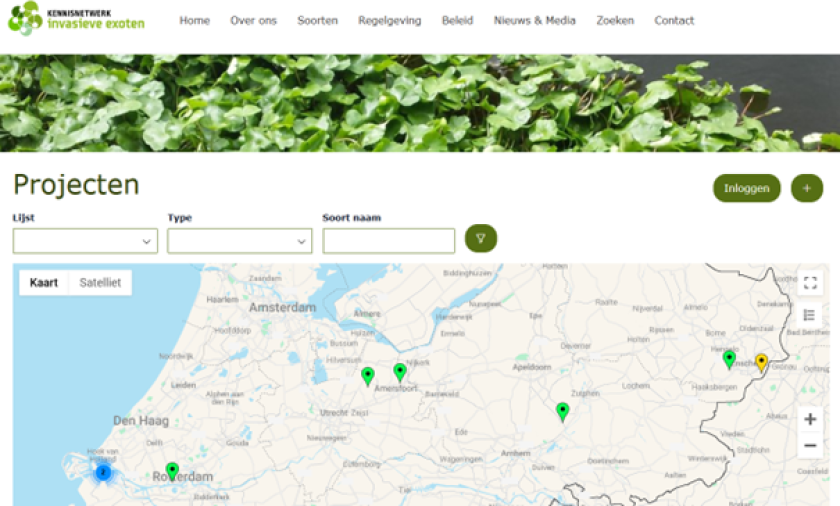Click the green marker near Rotterdam

click(x=172, y=470)
